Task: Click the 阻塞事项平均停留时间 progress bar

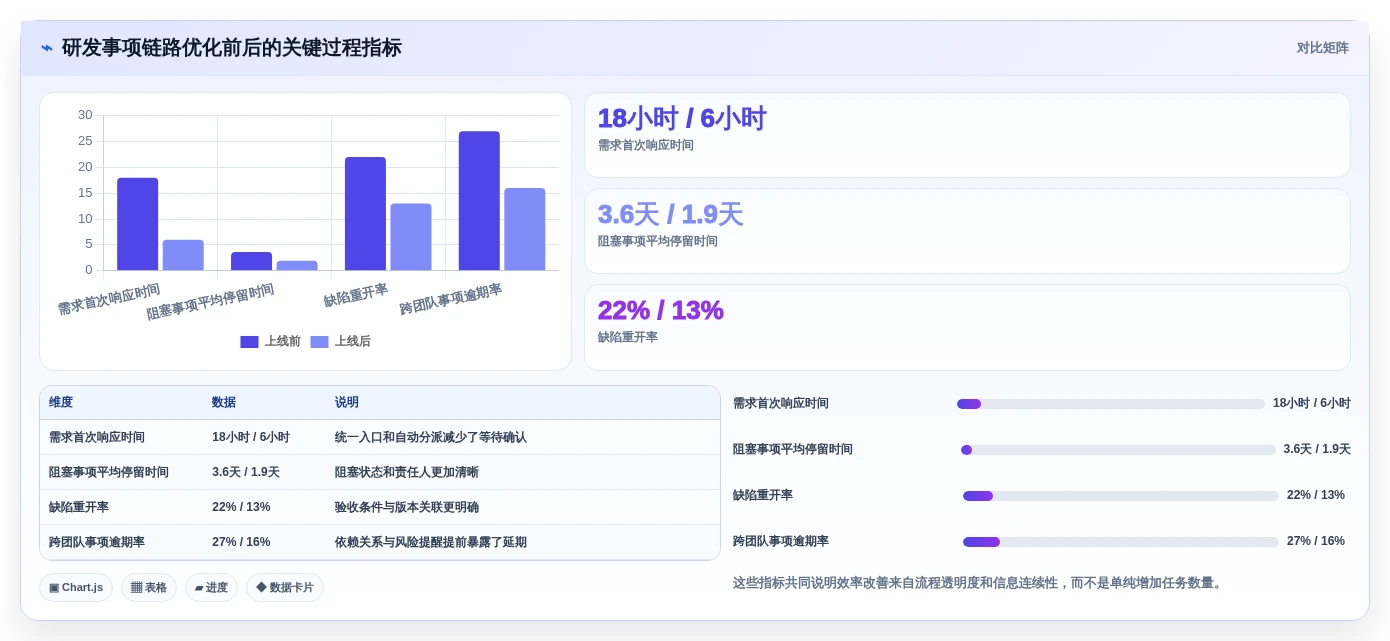Action: [x=1118, y=450]
